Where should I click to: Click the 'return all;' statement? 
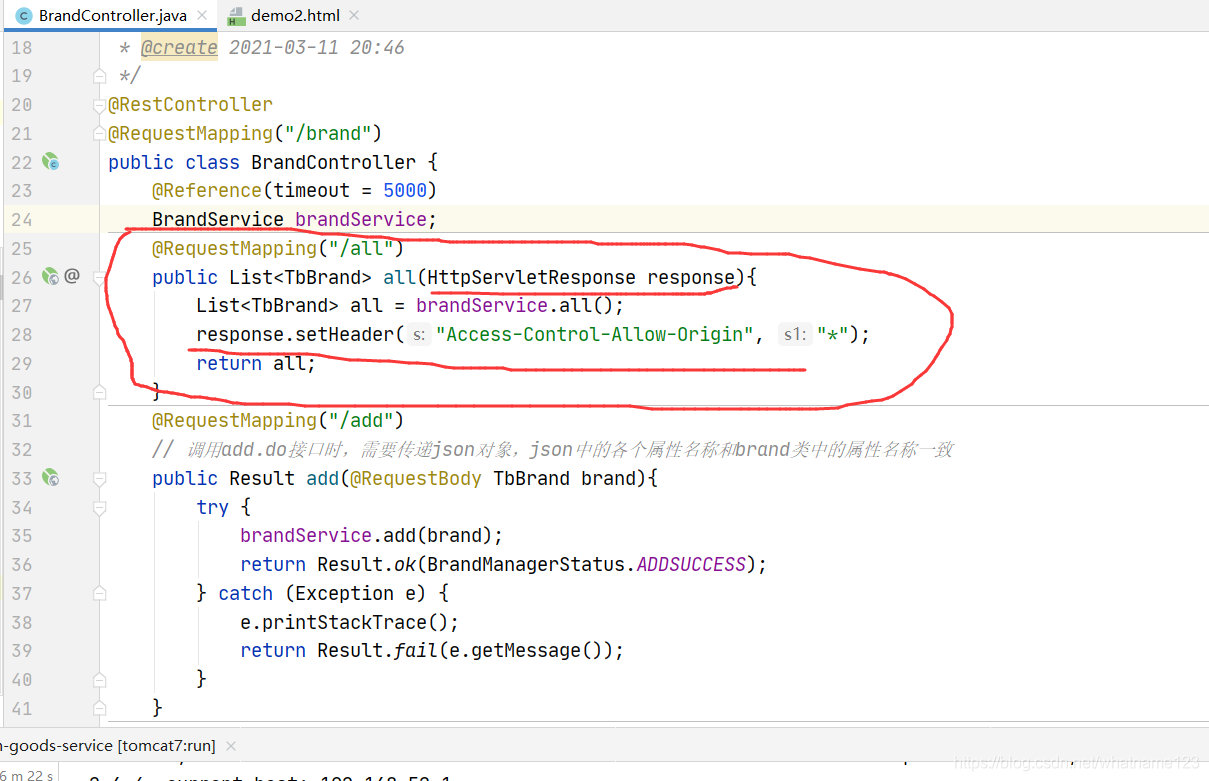(x=256, y=363)
